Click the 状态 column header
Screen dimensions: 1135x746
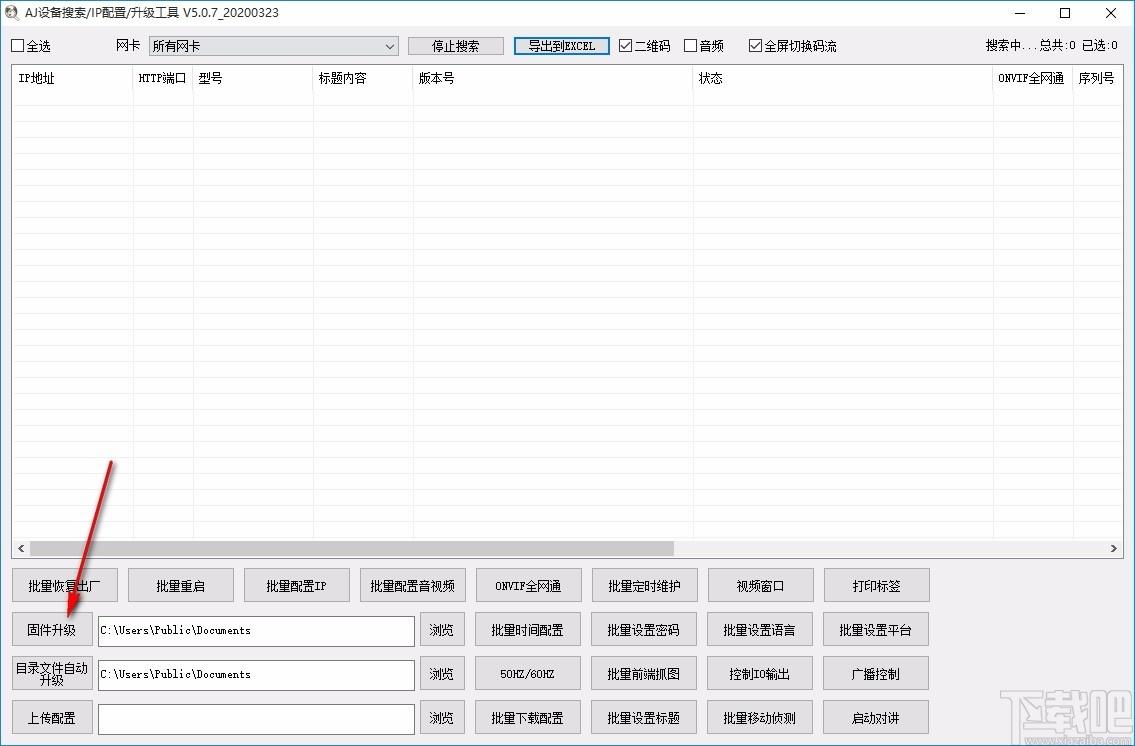(842, 78)
